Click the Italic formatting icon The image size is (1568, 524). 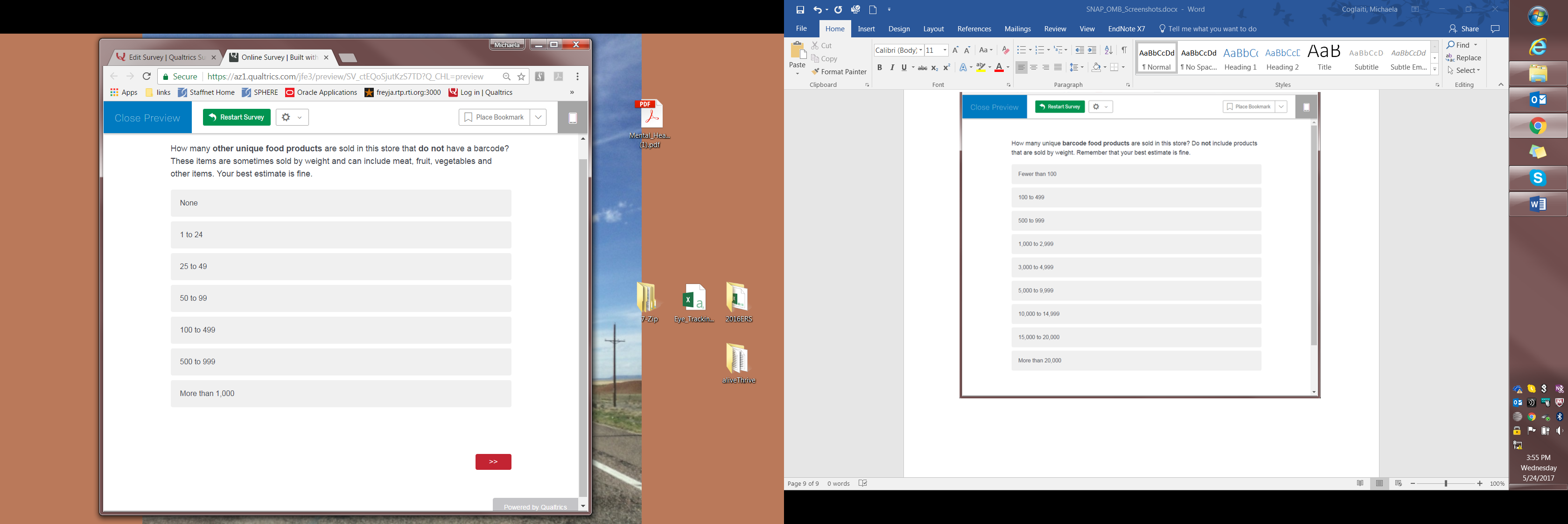(892, 68)
